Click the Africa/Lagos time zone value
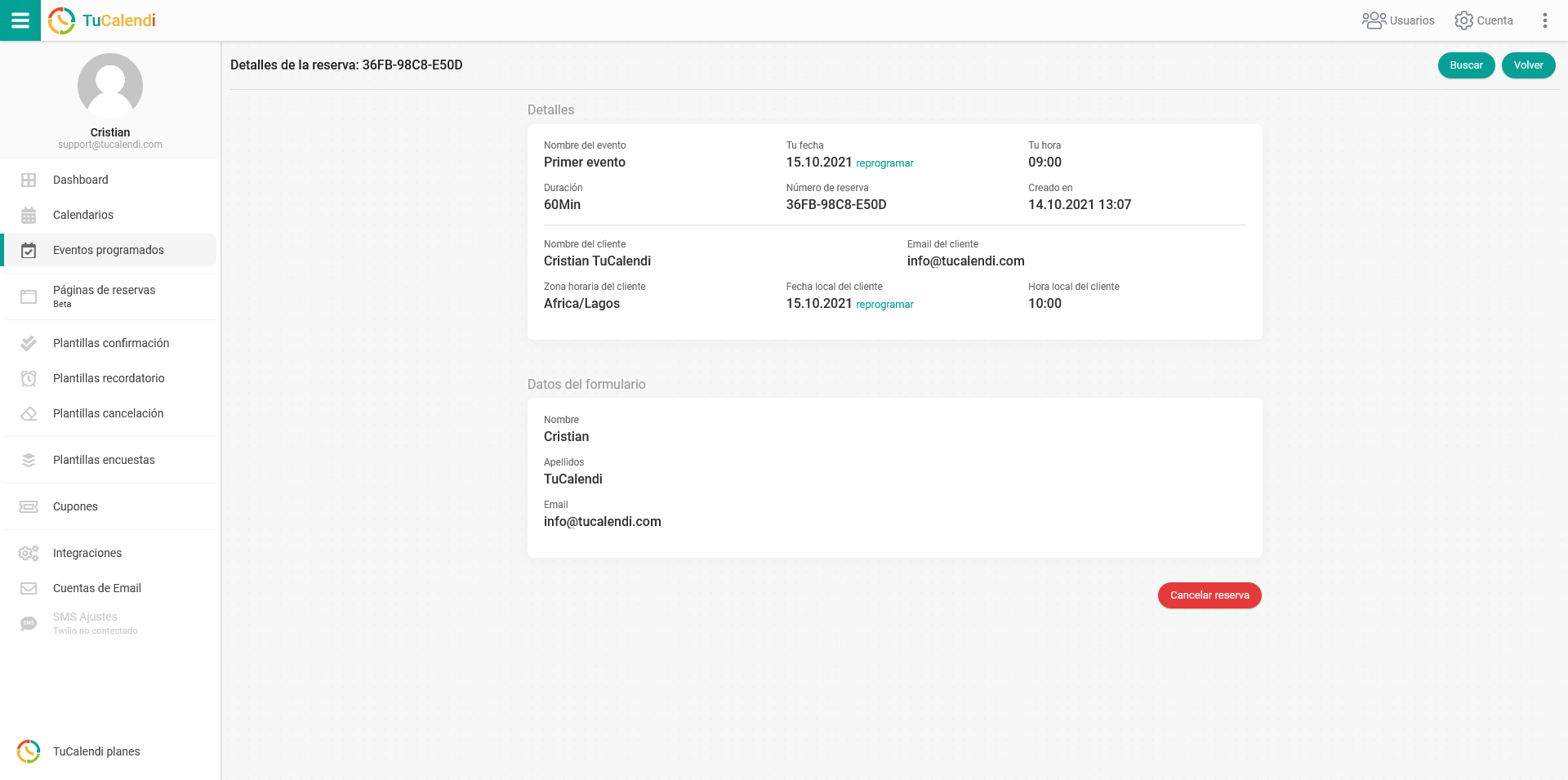The image size is (1568, 780). click(581, 304)
